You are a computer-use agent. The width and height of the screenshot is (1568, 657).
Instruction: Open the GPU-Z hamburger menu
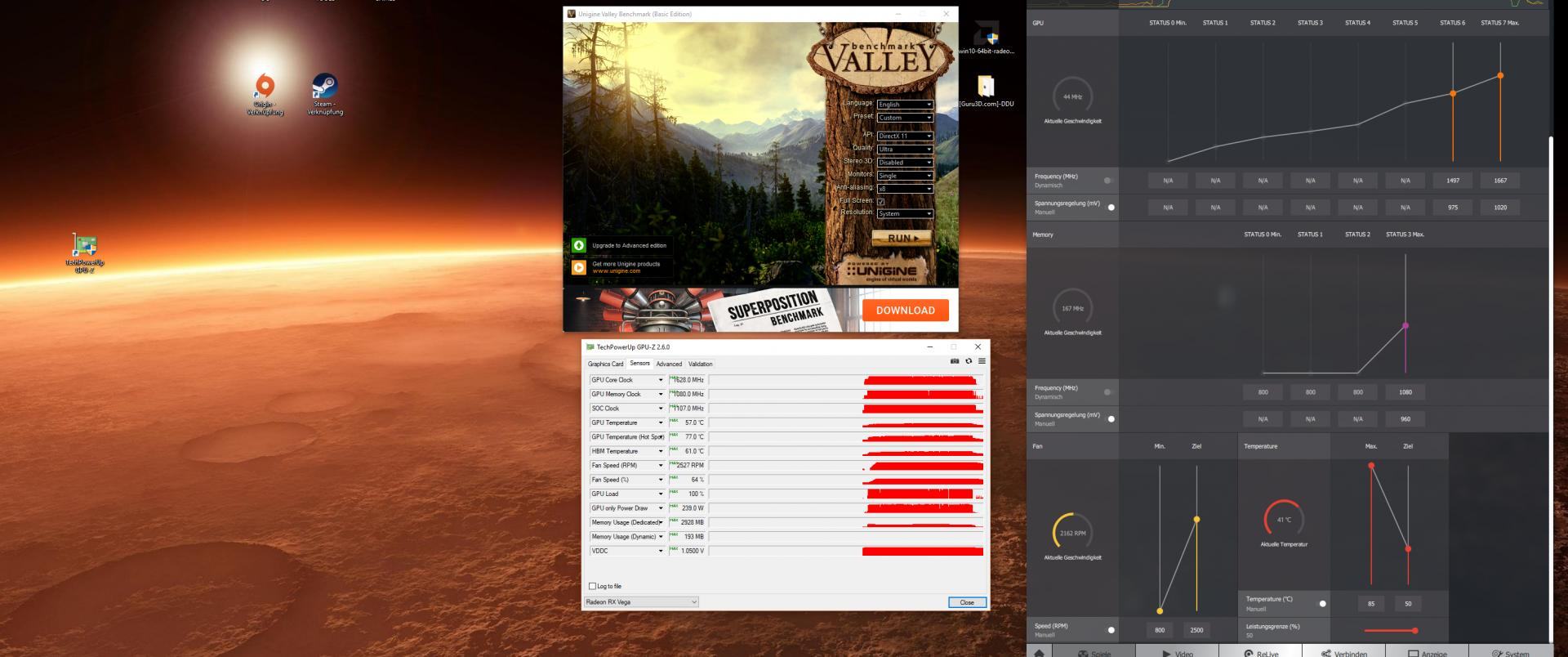982,361
